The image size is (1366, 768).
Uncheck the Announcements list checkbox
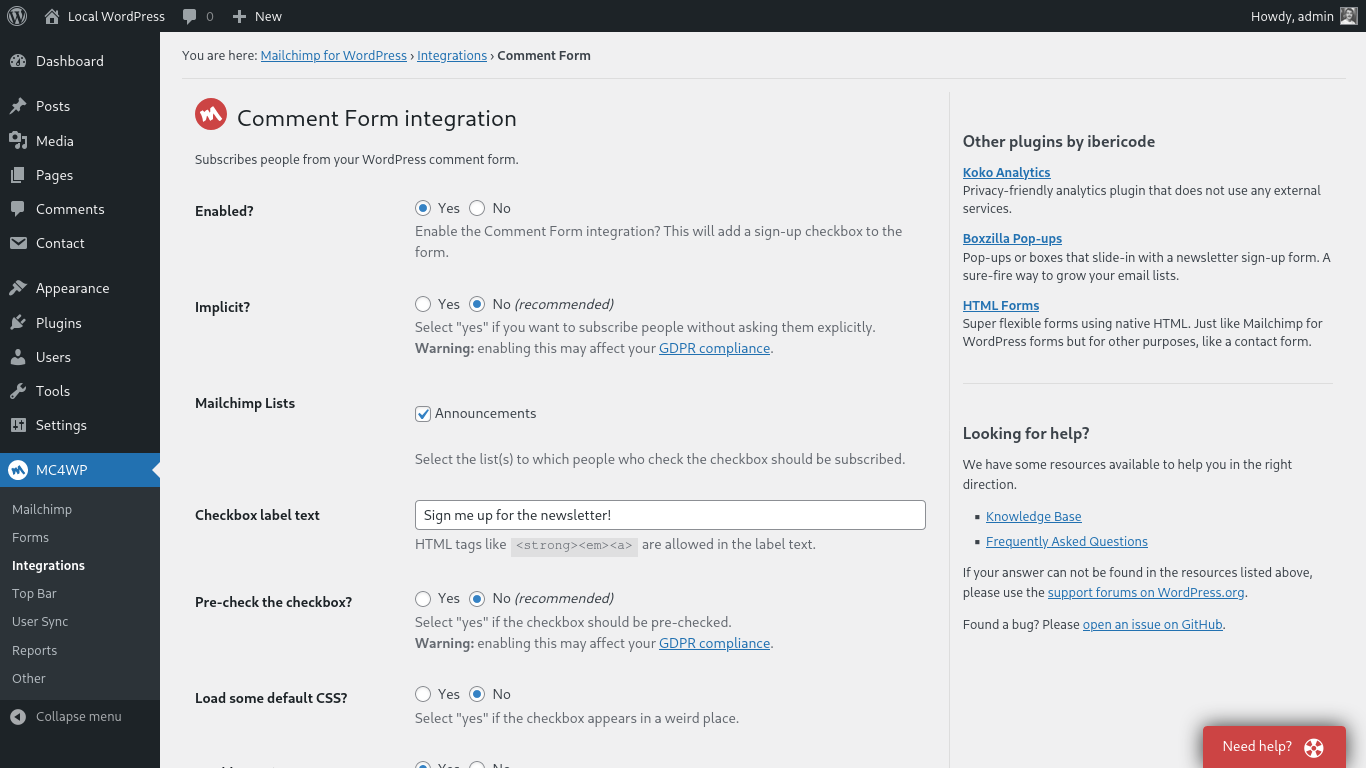423,414
